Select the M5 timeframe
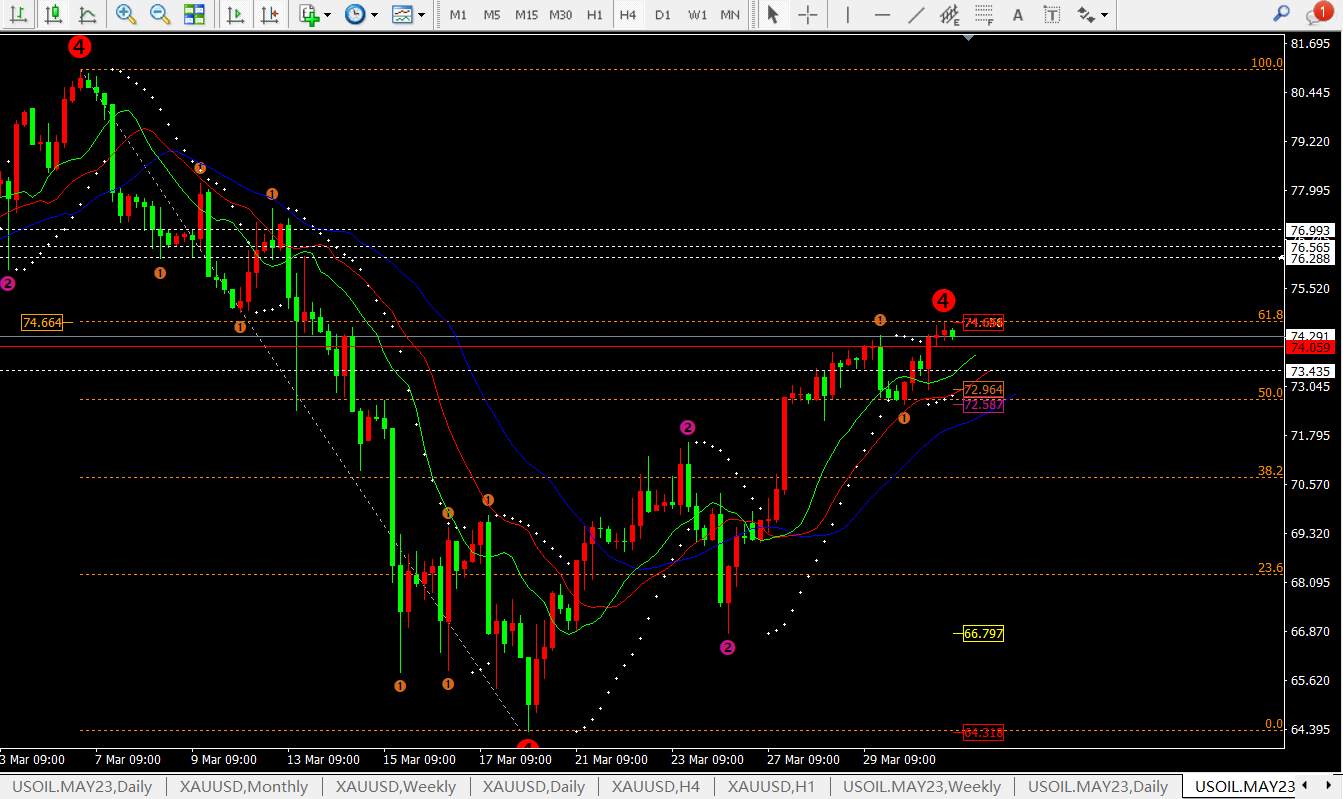Viewport: 1343px width, 799px height. coord(492,15)
